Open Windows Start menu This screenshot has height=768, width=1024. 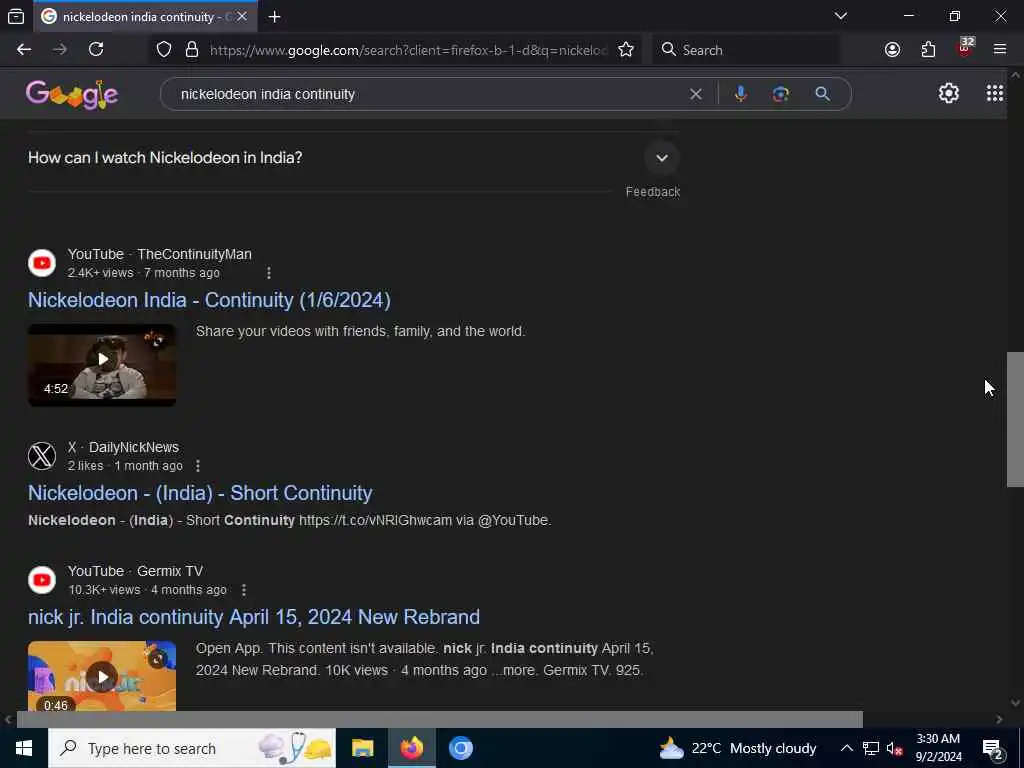(24, 748)
